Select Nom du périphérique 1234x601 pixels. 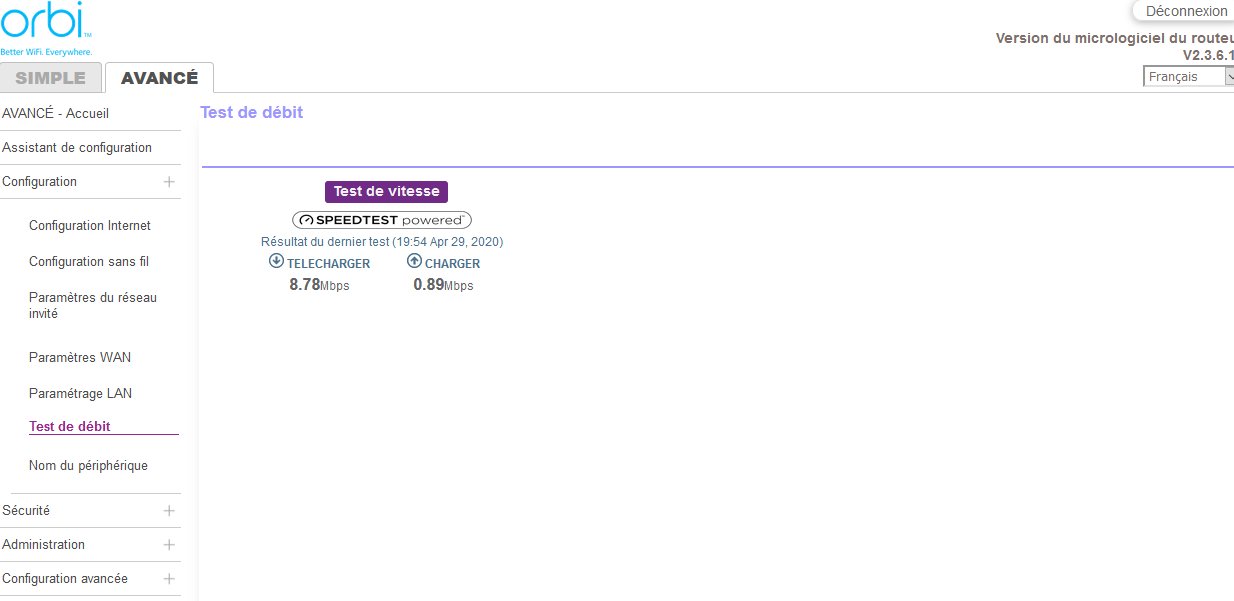[x=88, y=466]
